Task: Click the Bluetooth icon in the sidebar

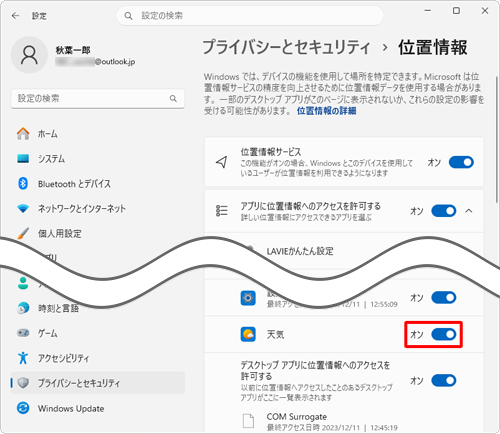Action: coord(23,183)
